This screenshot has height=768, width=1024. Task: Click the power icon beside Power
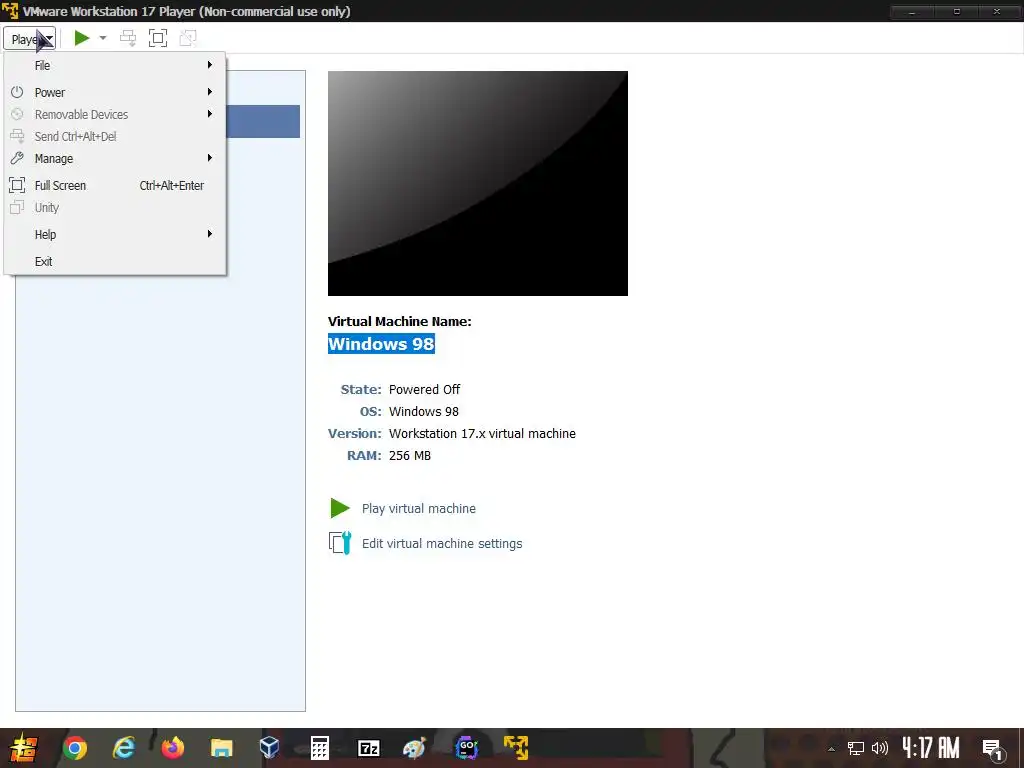pyautogui.click(x=17, y=92)
